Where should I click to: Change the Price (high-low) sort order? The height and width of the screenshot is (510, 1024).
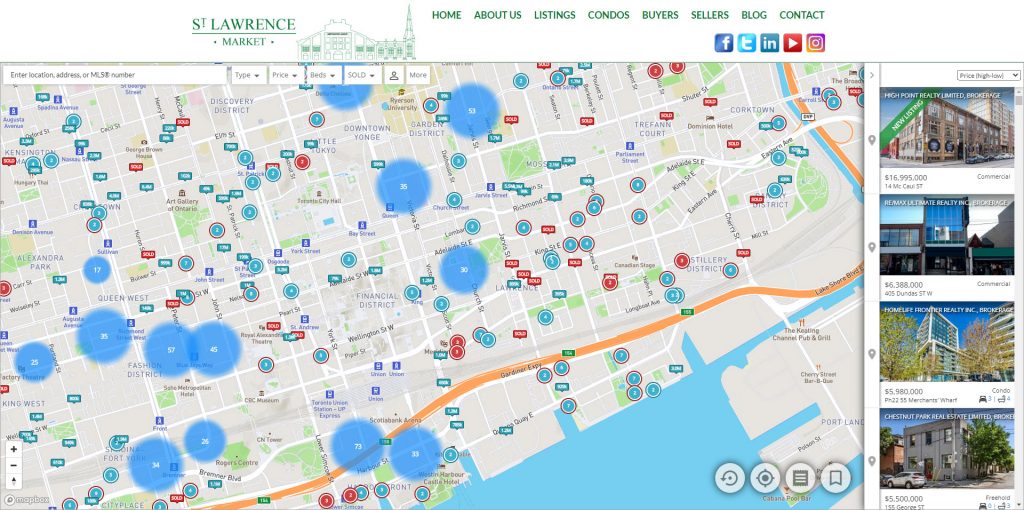pos(987,75)
